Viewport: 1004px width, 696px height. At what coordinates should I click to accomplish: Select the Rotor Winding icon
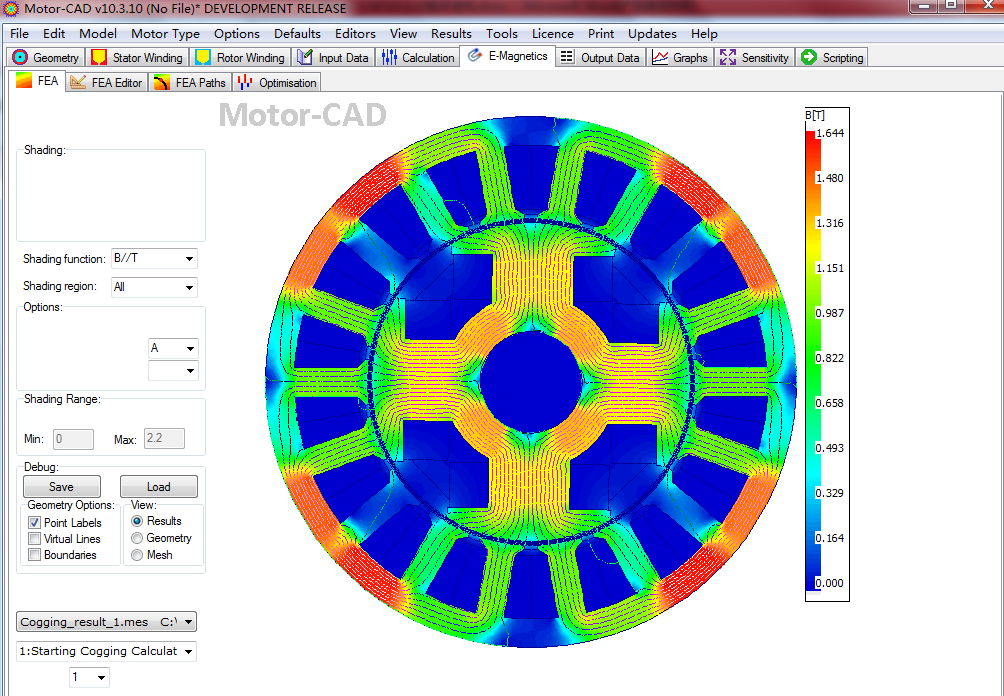(203, 57)
